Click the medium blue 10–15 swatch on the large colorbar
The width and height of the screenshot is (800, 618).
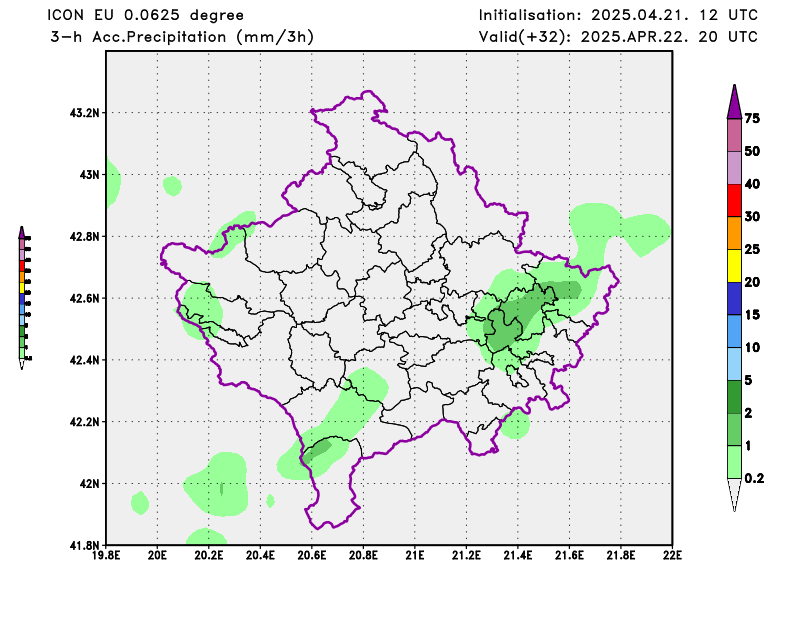[734, 331]
